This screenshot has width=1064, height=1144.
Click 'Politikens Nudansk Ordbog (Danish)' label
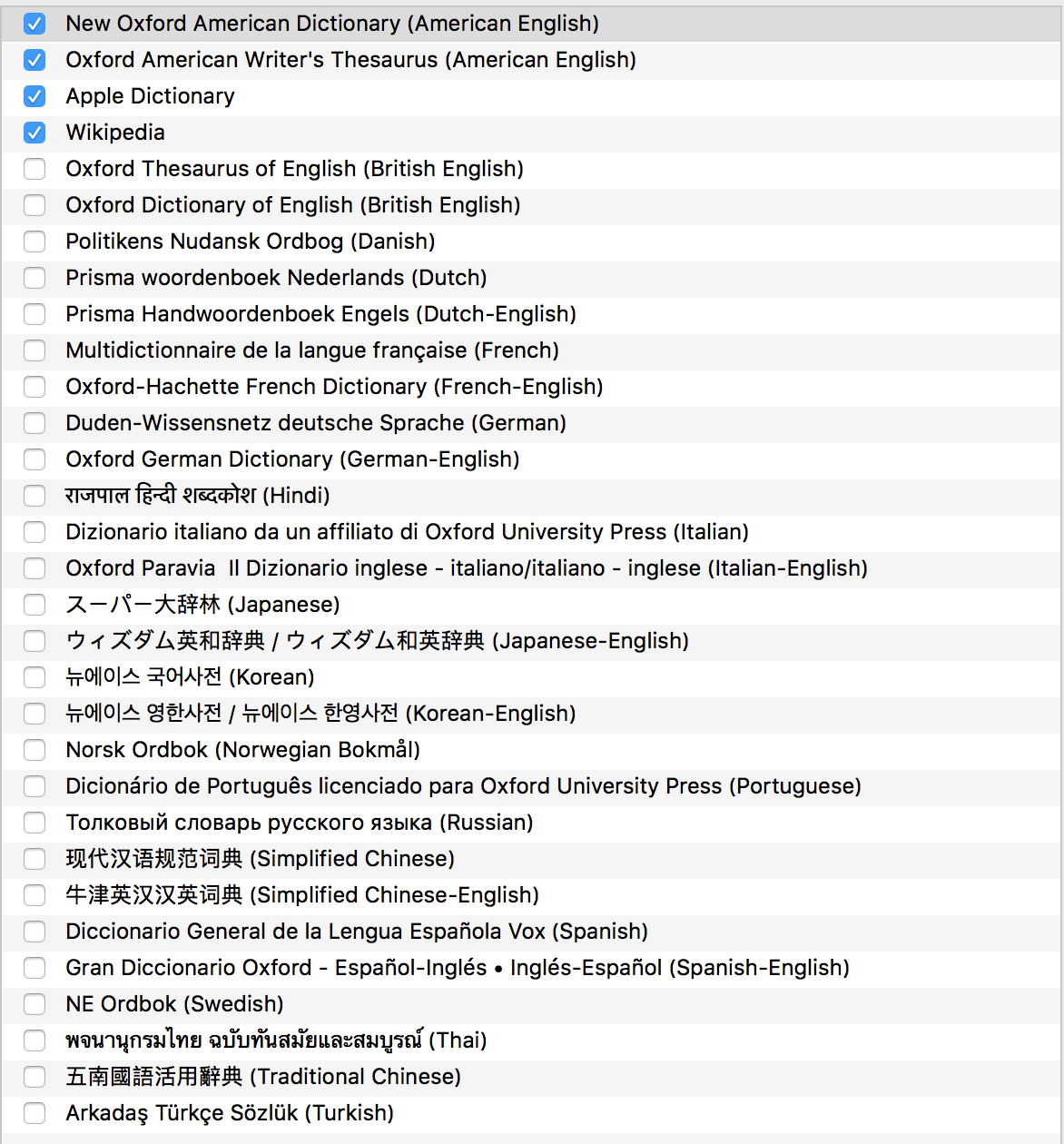(250, 242)
